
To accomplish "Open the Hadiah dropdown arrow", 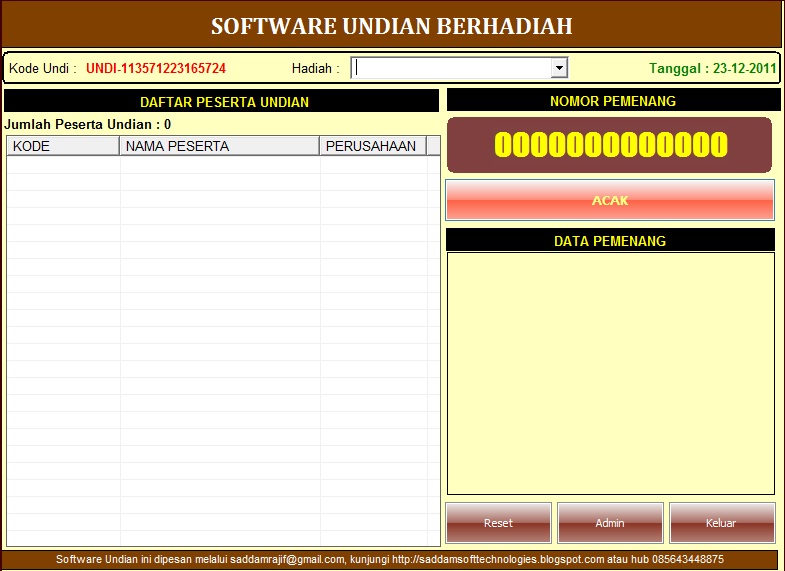I will pos(559,68).
